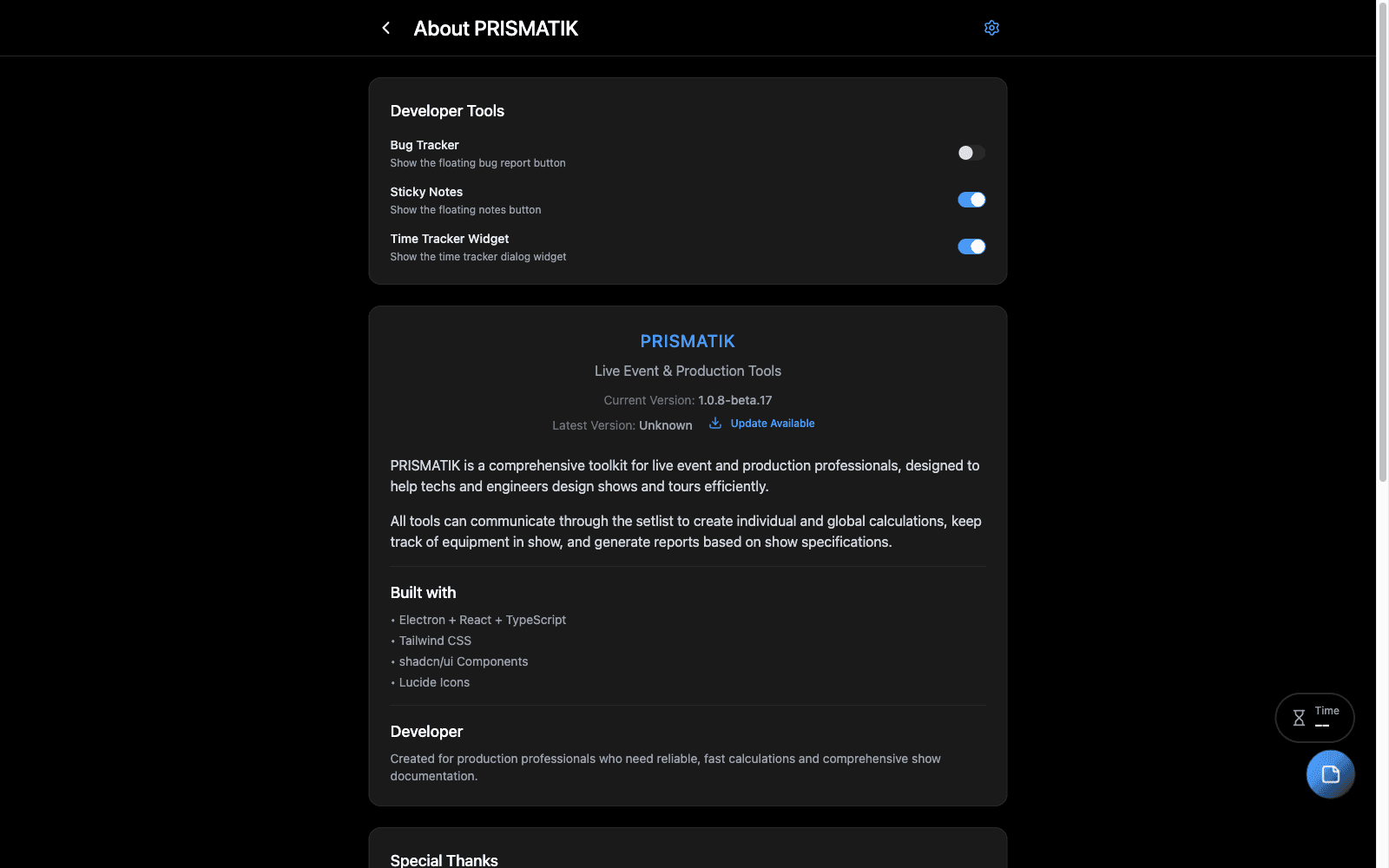Open the Time tracker hourglass widget
Screen dimensions: 1389x868
(x=1314, y=718)
